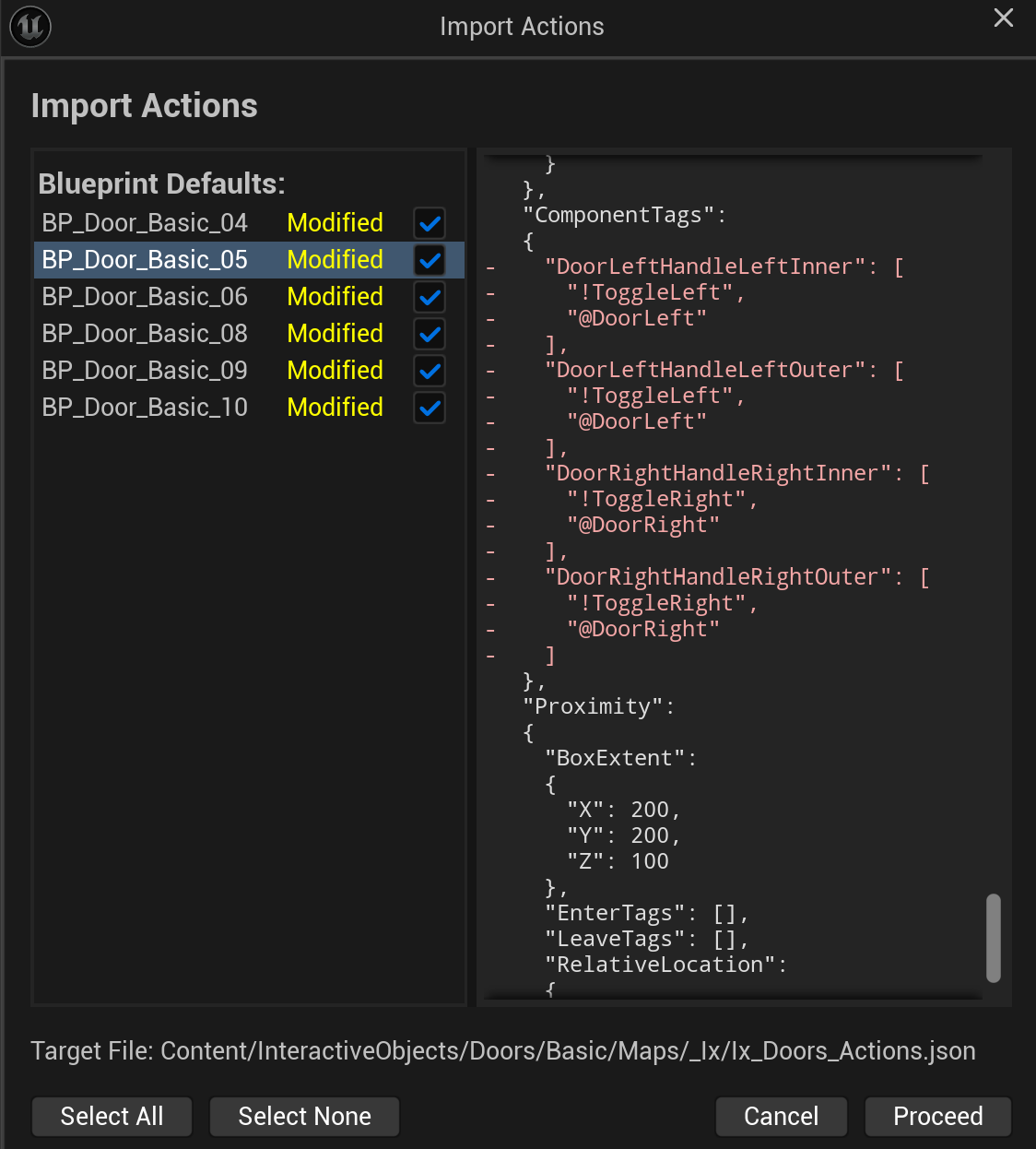1036x1149 pixels.
Task: Click Modified status of BP_Door_Basic_10
Action: coord(335,408)
